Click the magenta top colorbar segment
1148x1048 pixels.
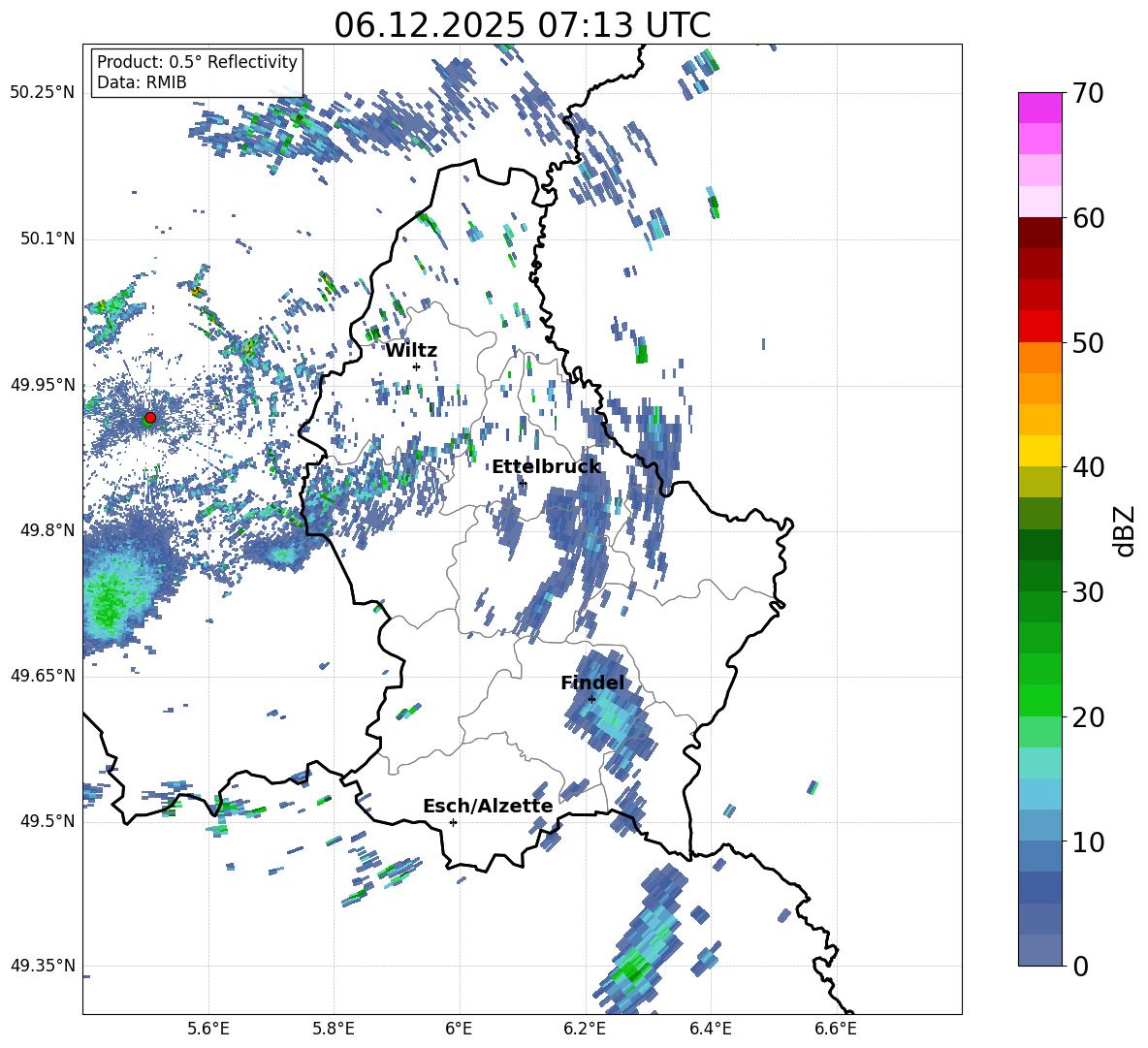[x=1039, y=108]
